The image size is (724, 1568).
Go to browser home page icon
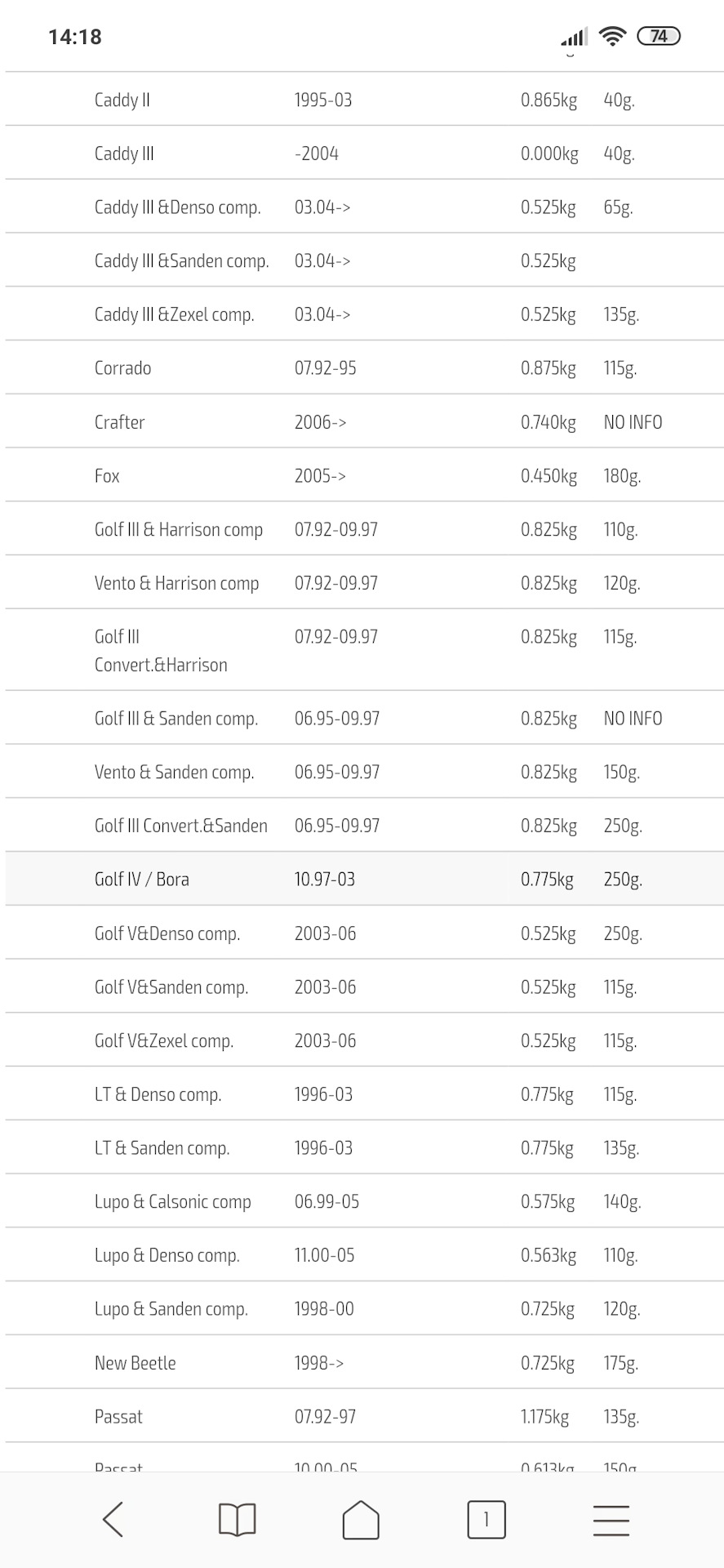point(361,1520)
